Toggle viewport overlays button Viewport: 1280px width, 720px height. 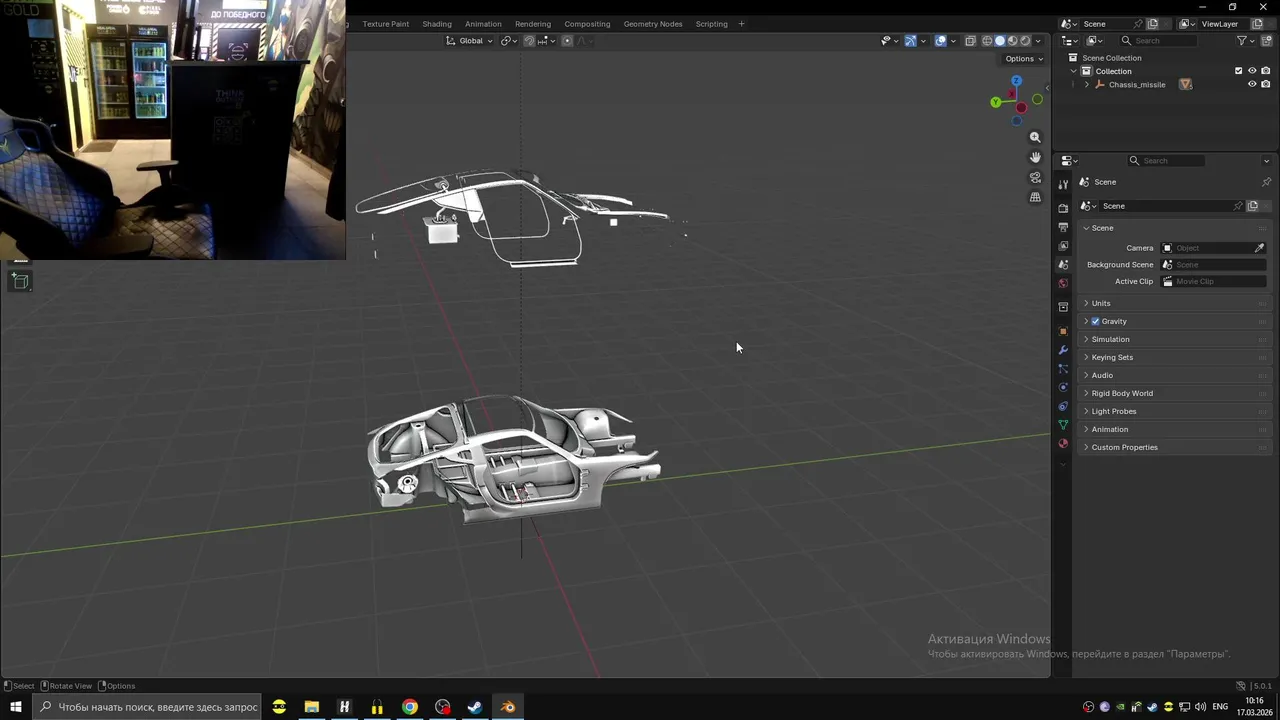(x=941, y=41)
